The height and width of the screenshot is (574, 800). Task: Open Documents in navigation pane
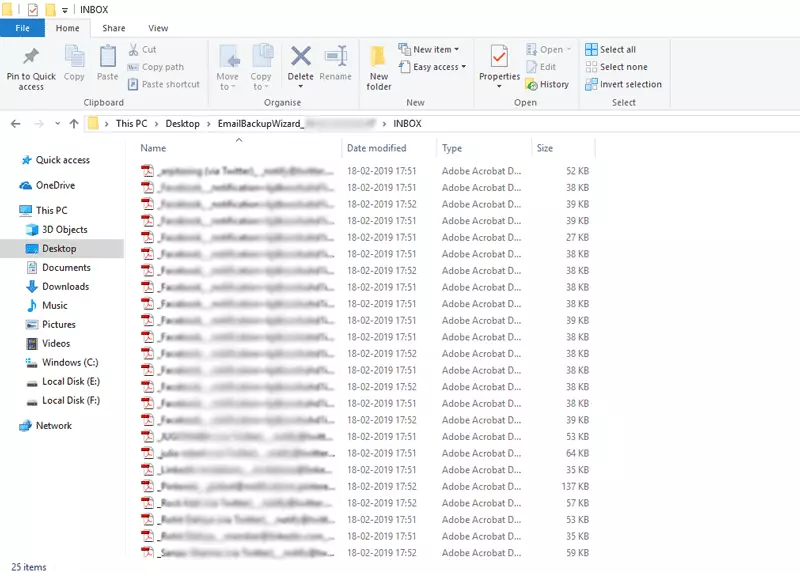pyautogui.click(x=59, y=267)
